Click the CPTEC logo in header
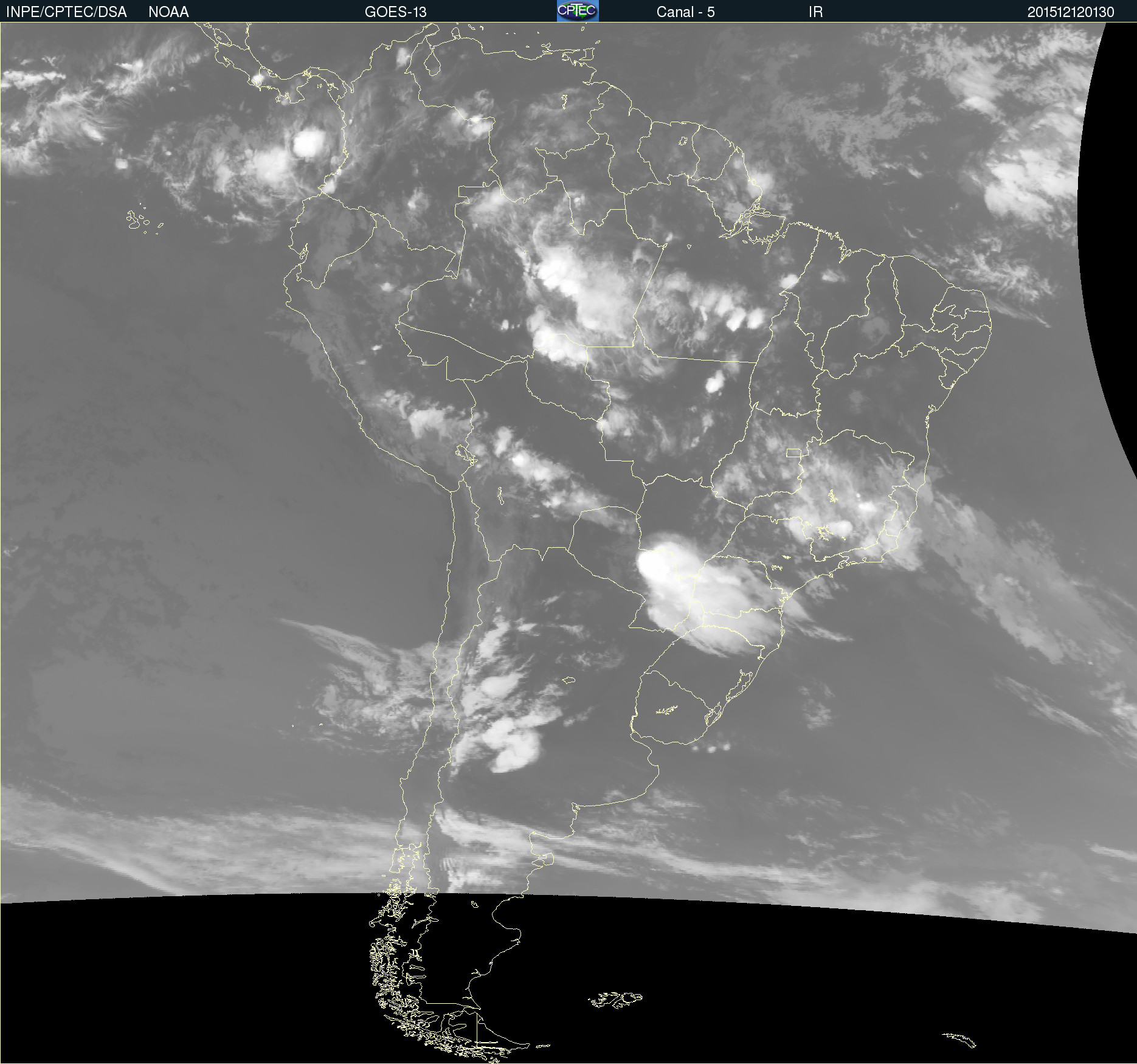The image size is (1137, 1064). coord(578,11)
